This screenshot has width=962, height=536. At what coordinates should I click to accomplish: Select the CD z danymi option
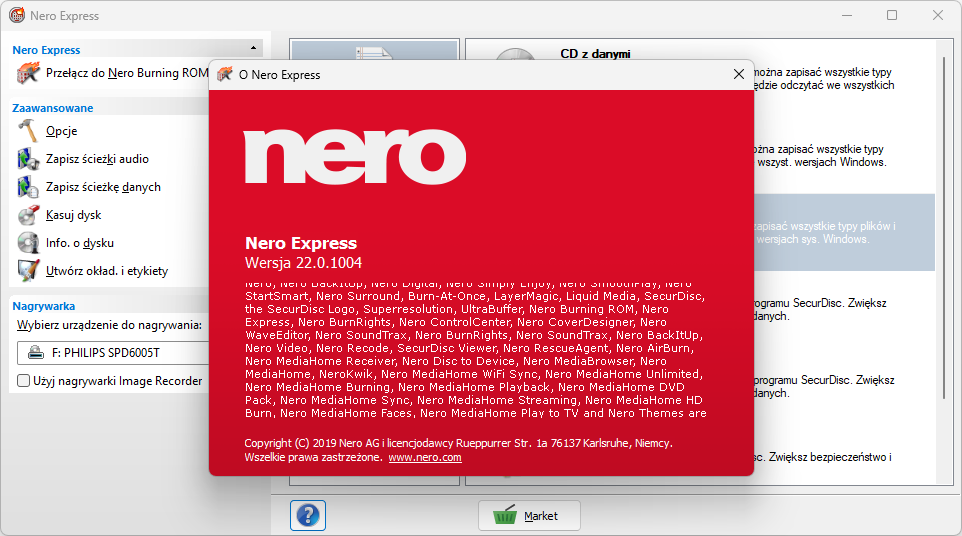[x=595, y=54]
